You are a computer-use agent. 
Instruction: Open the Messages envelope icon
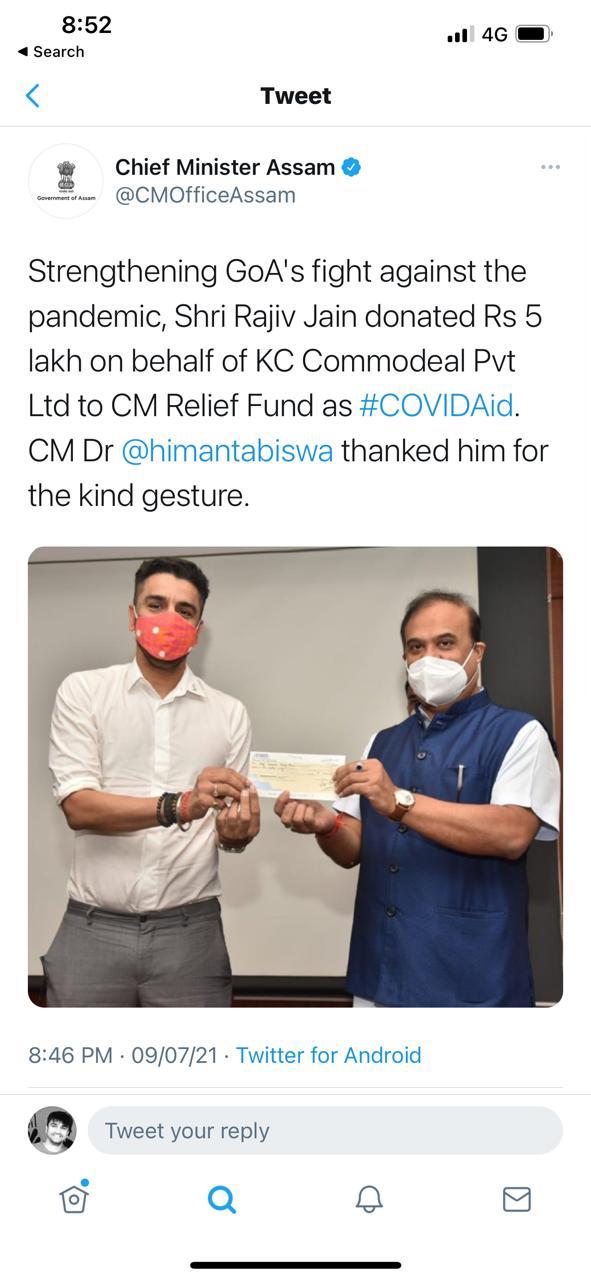coord(516,1199)
